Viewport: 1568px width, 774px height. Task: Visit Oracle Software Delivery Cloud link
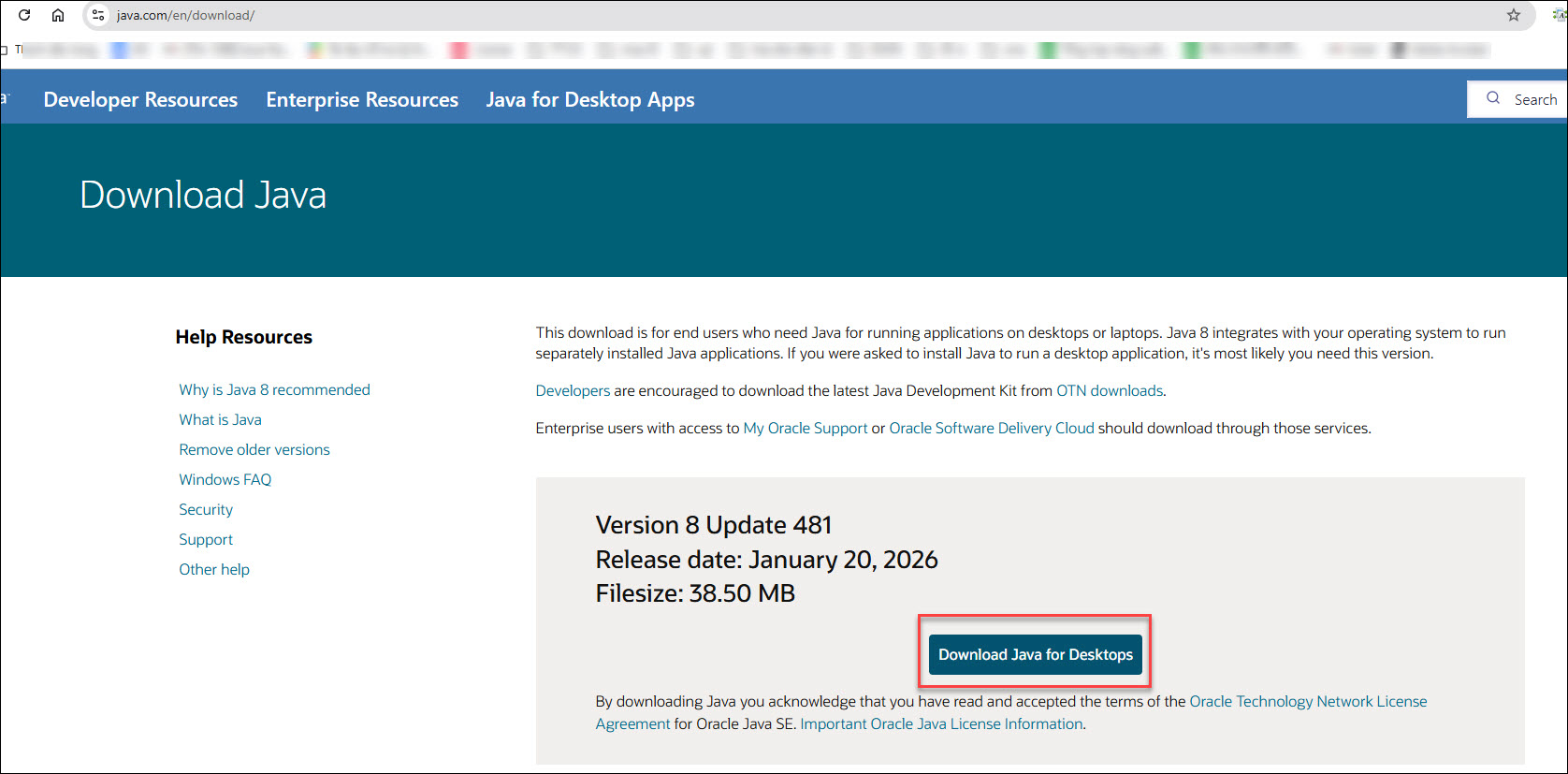991,428
